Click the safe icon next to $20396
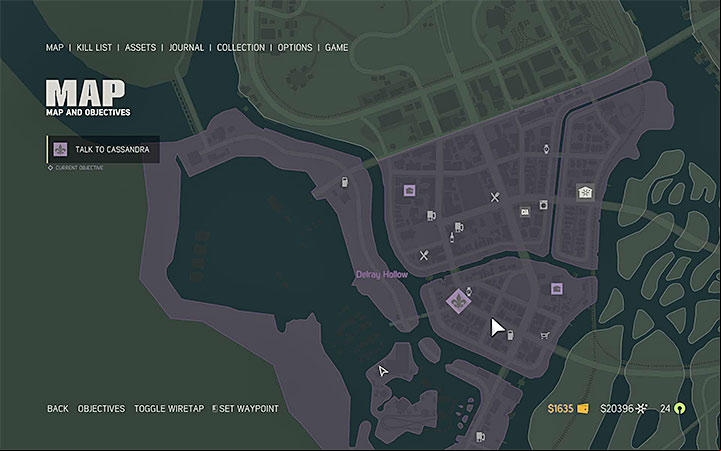The width and height of the screenshot is (721, 451). (x=642, y=408)
